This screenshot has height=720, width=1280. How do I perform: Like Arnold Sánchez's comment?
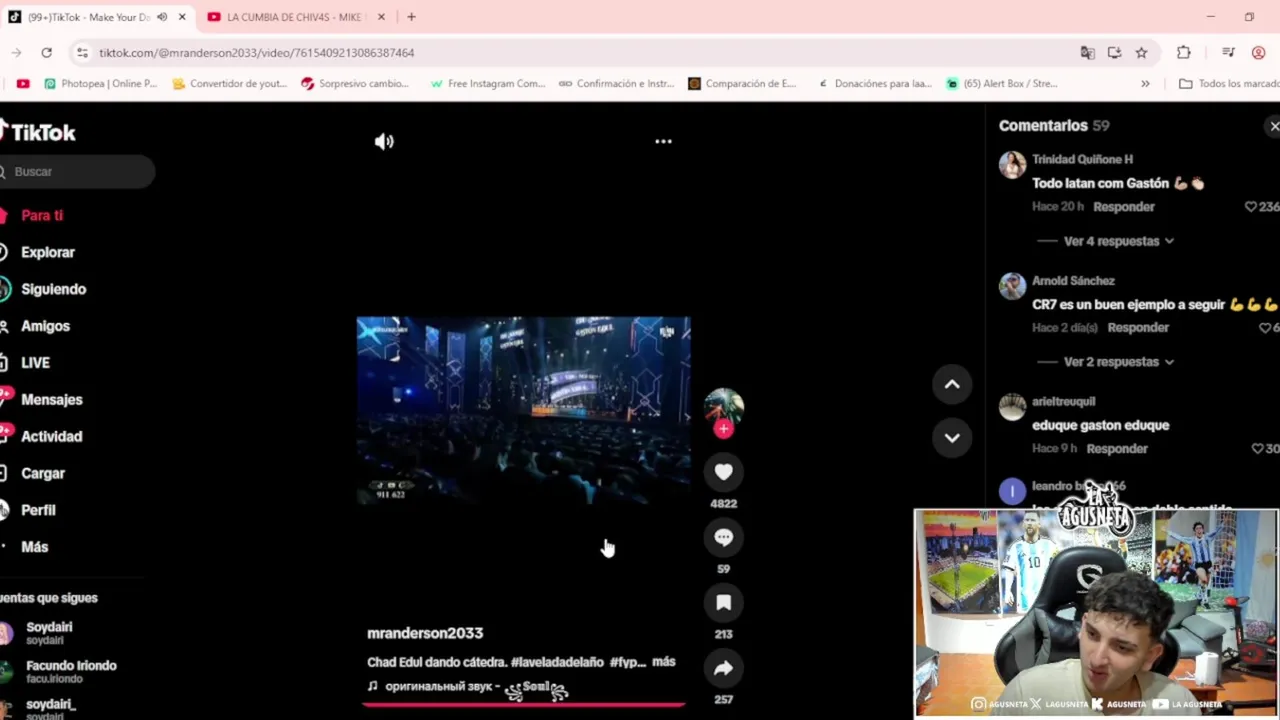pyautogui.click(x=1264, y=328)
